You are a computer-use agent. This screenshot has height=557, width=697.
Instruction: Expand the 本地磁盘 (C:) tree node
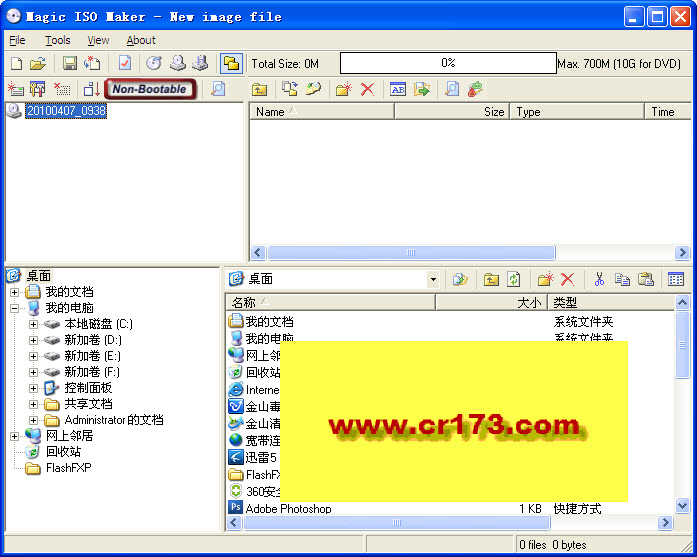[33, 324]
